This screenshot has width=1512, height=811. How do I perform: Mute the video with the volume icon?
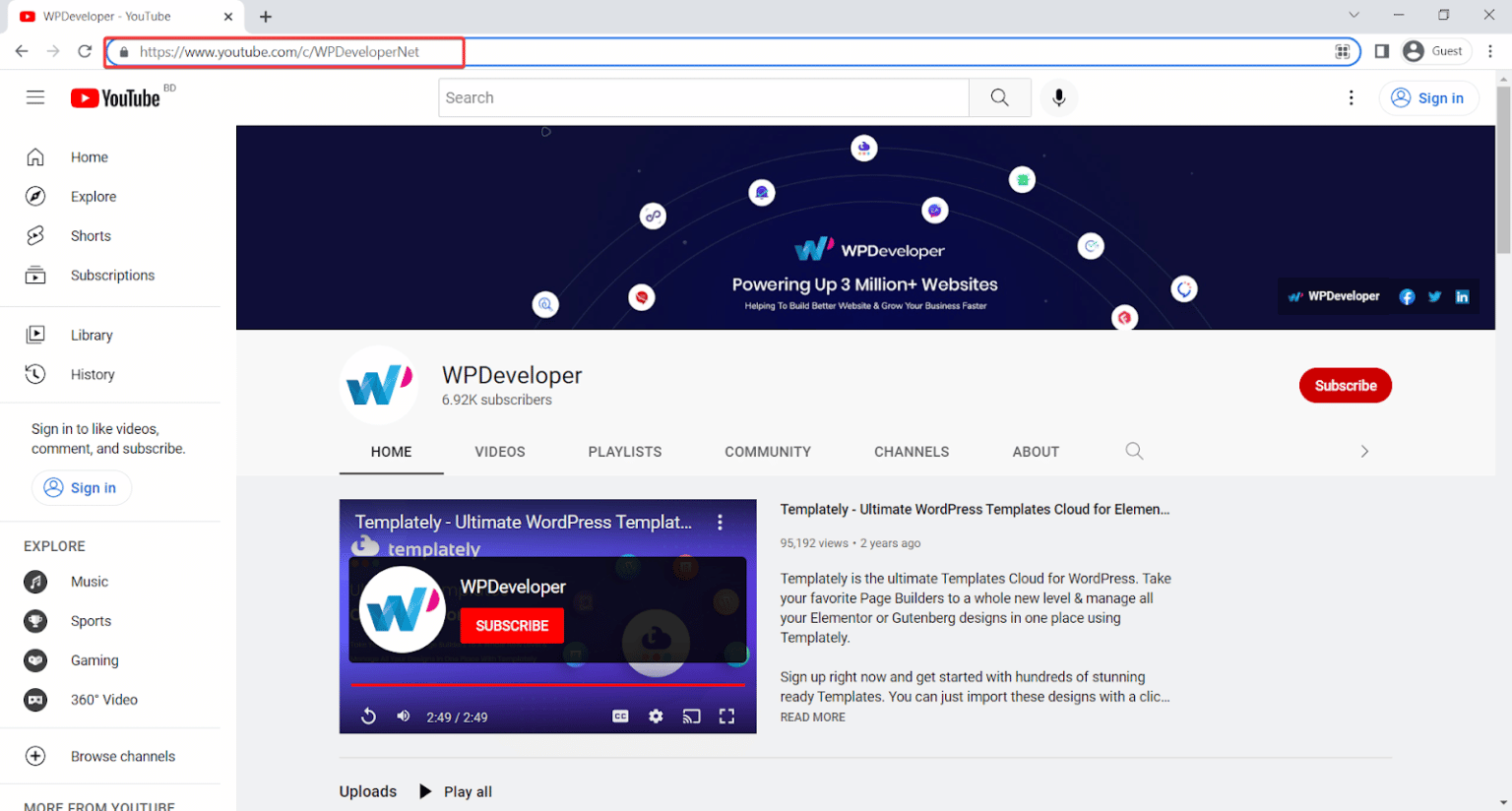[403, 717]
